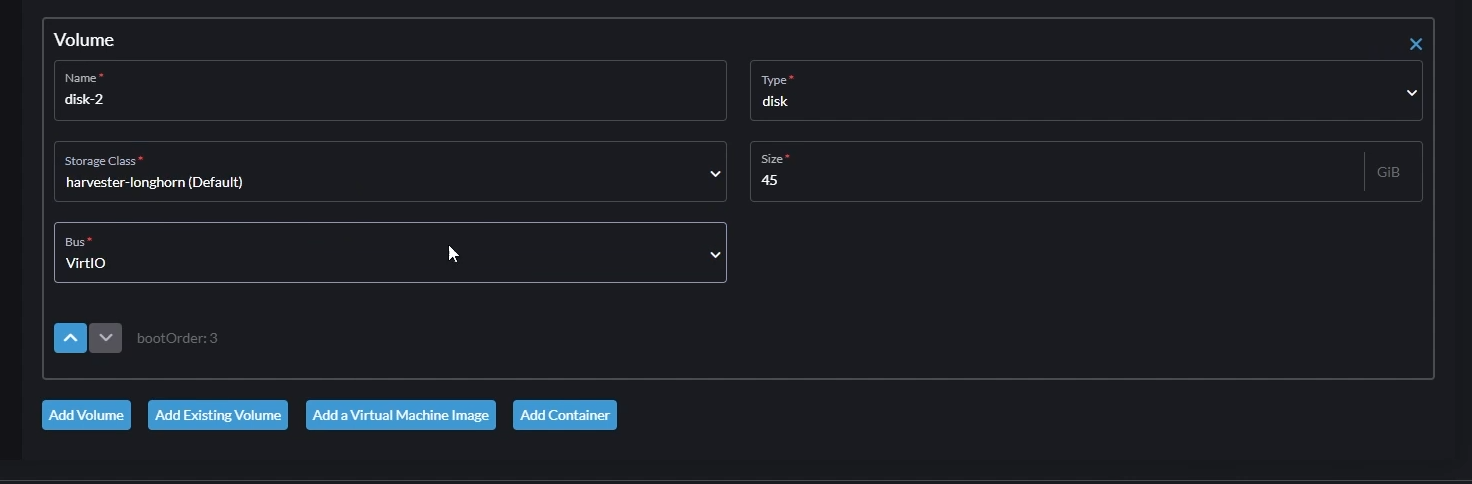The width and height of the screenshot is (1472, 484).
Task: Move disk-2 up in boot order
Action: click(x=70, y=338)
